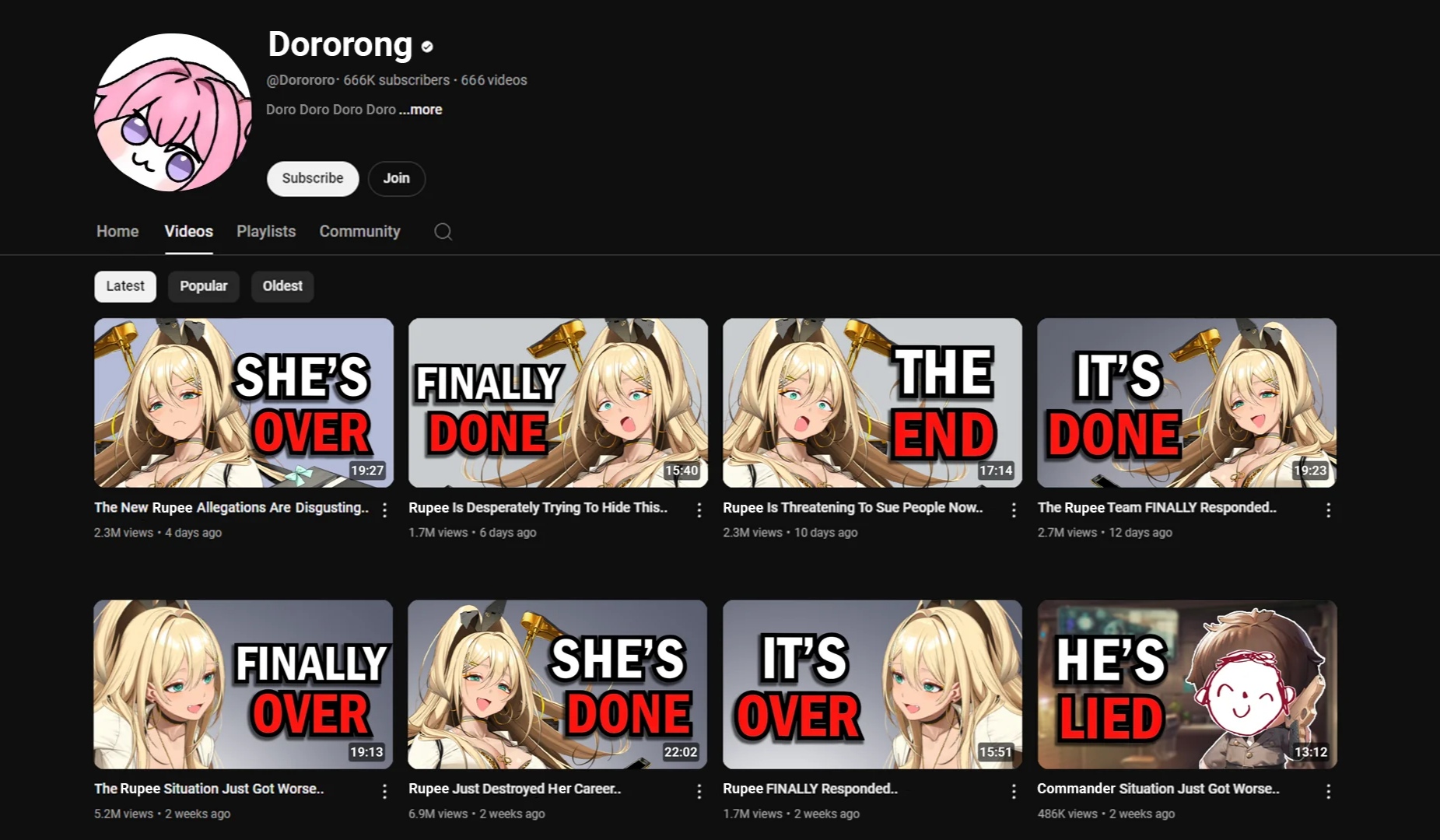This screenshot has width=1440, height=840.
Task: Play the 'SHE'S OVER' thumbnail video
Action: point(244,403)
